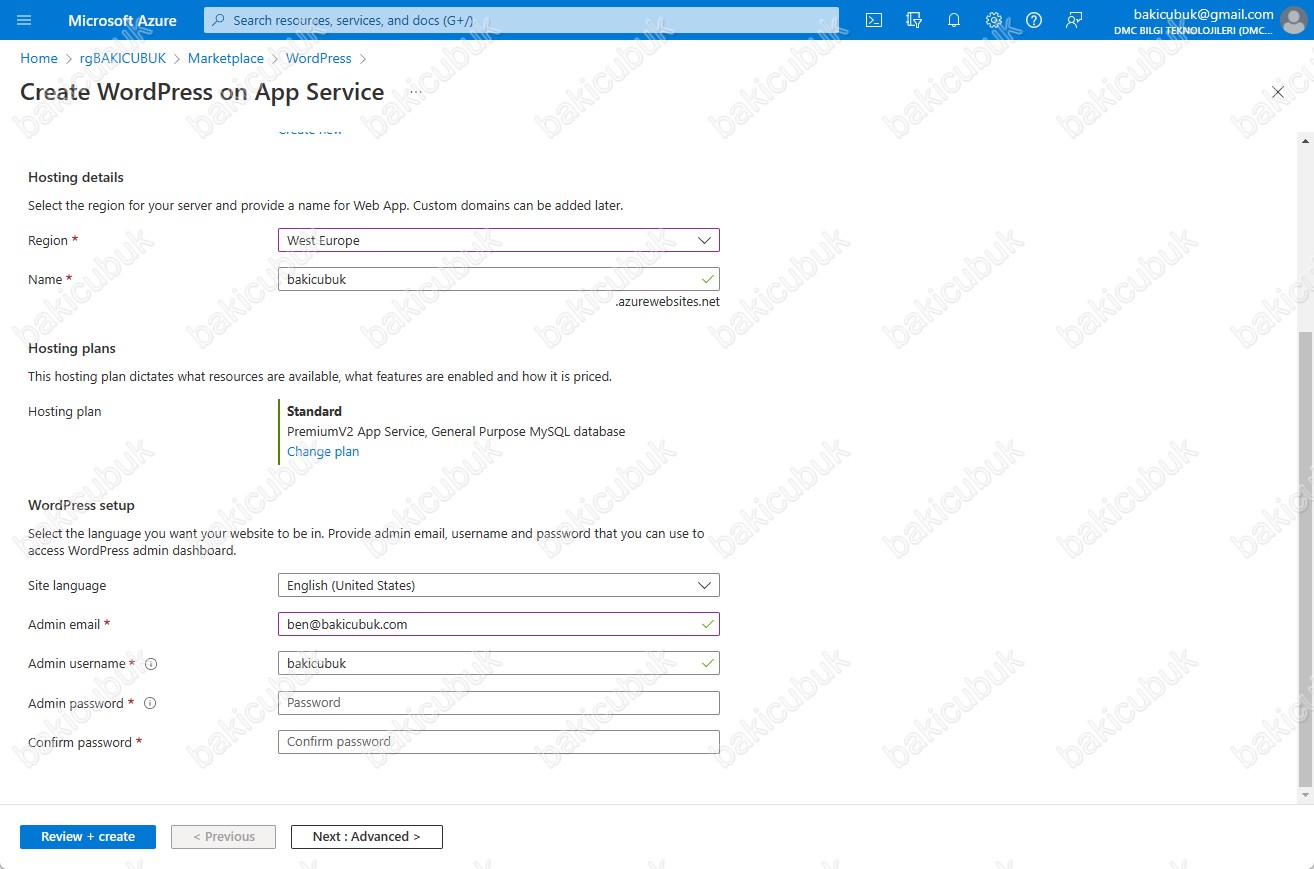
Task: Click Next : Advanced button
Action: pos(366,837)
